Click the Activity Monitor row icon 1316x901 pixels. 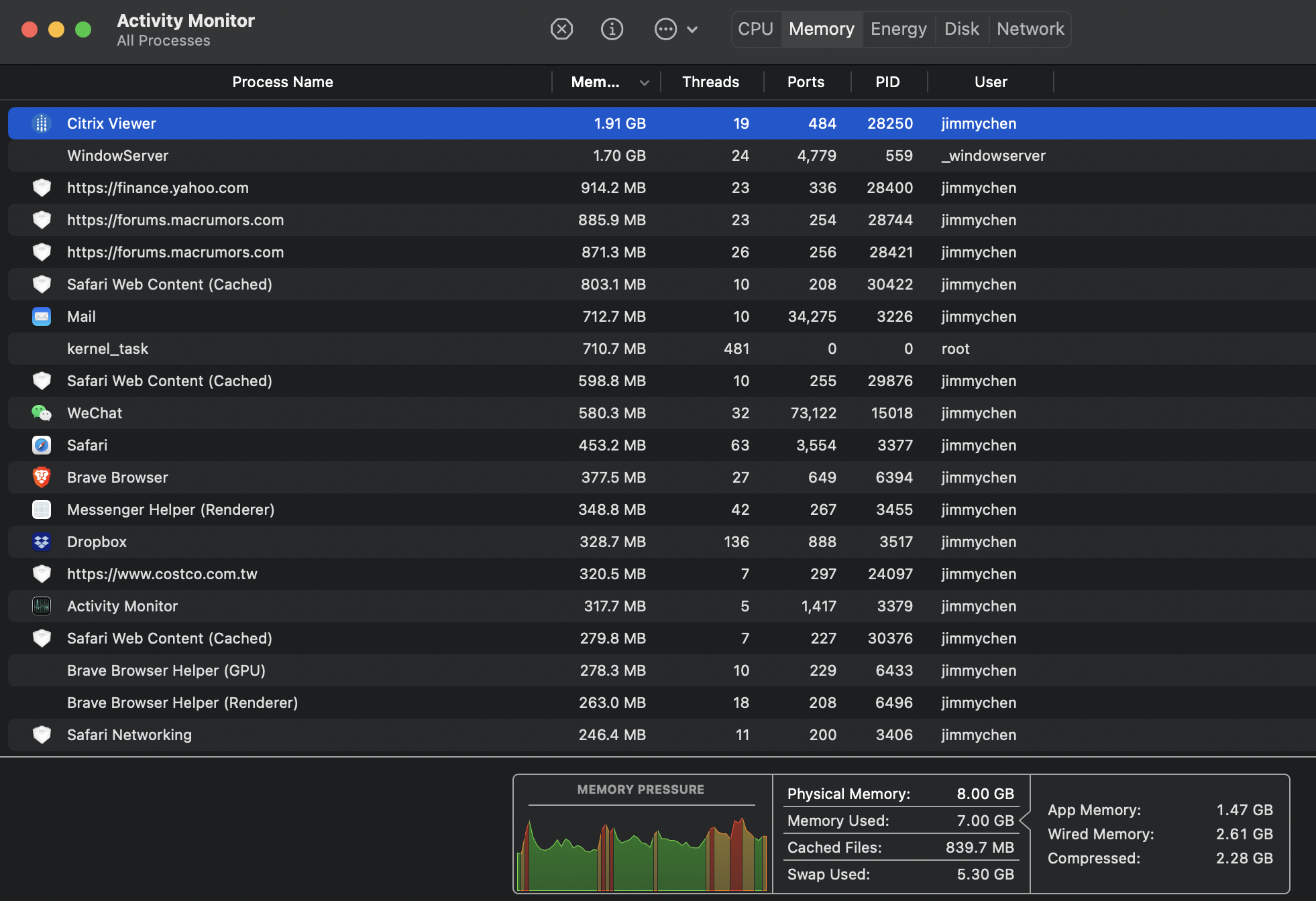(x=42, y=606)
